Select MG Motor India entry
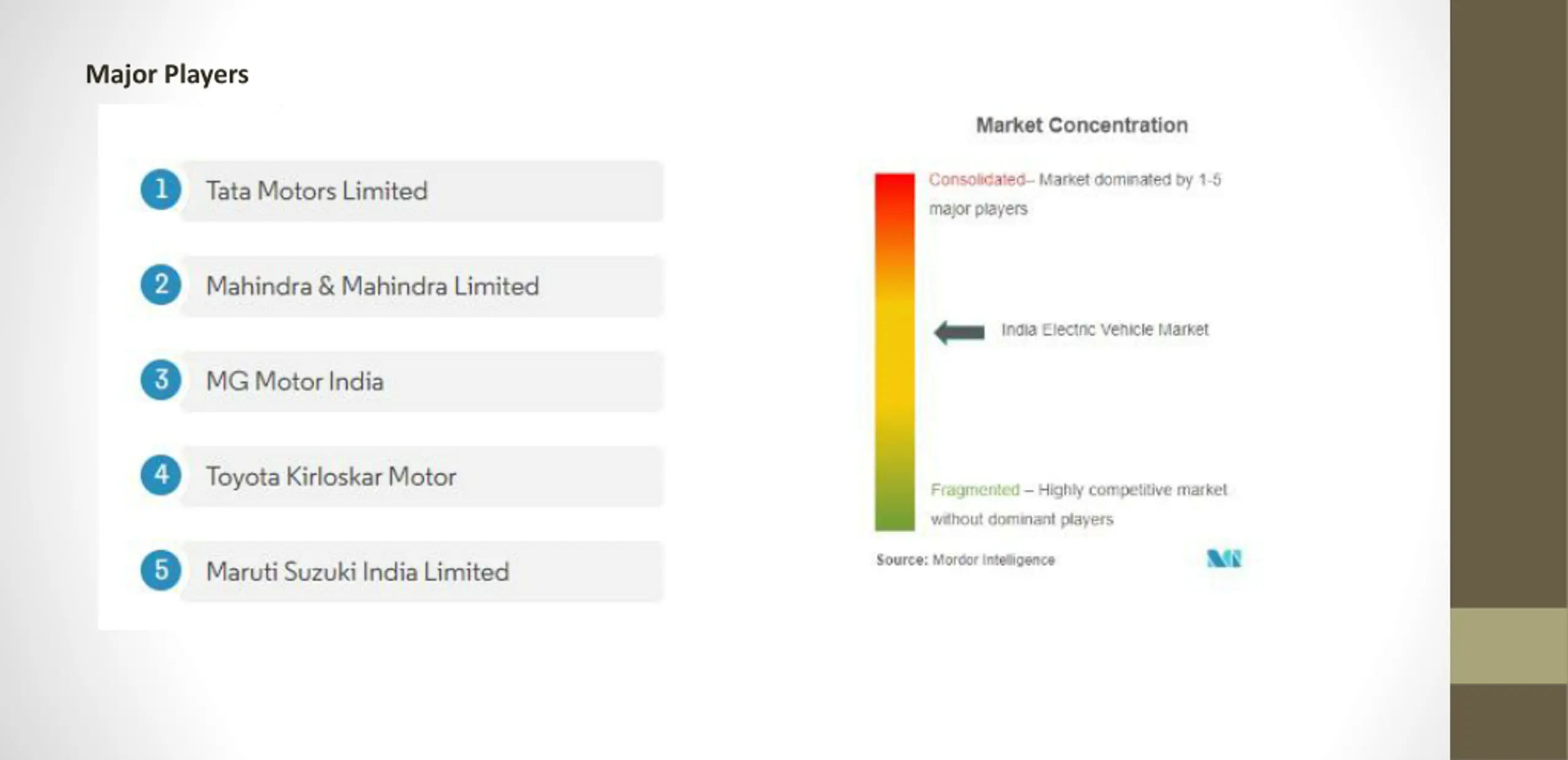The image size is (1568, 760). pyautogui.click(x=423, y=381)
